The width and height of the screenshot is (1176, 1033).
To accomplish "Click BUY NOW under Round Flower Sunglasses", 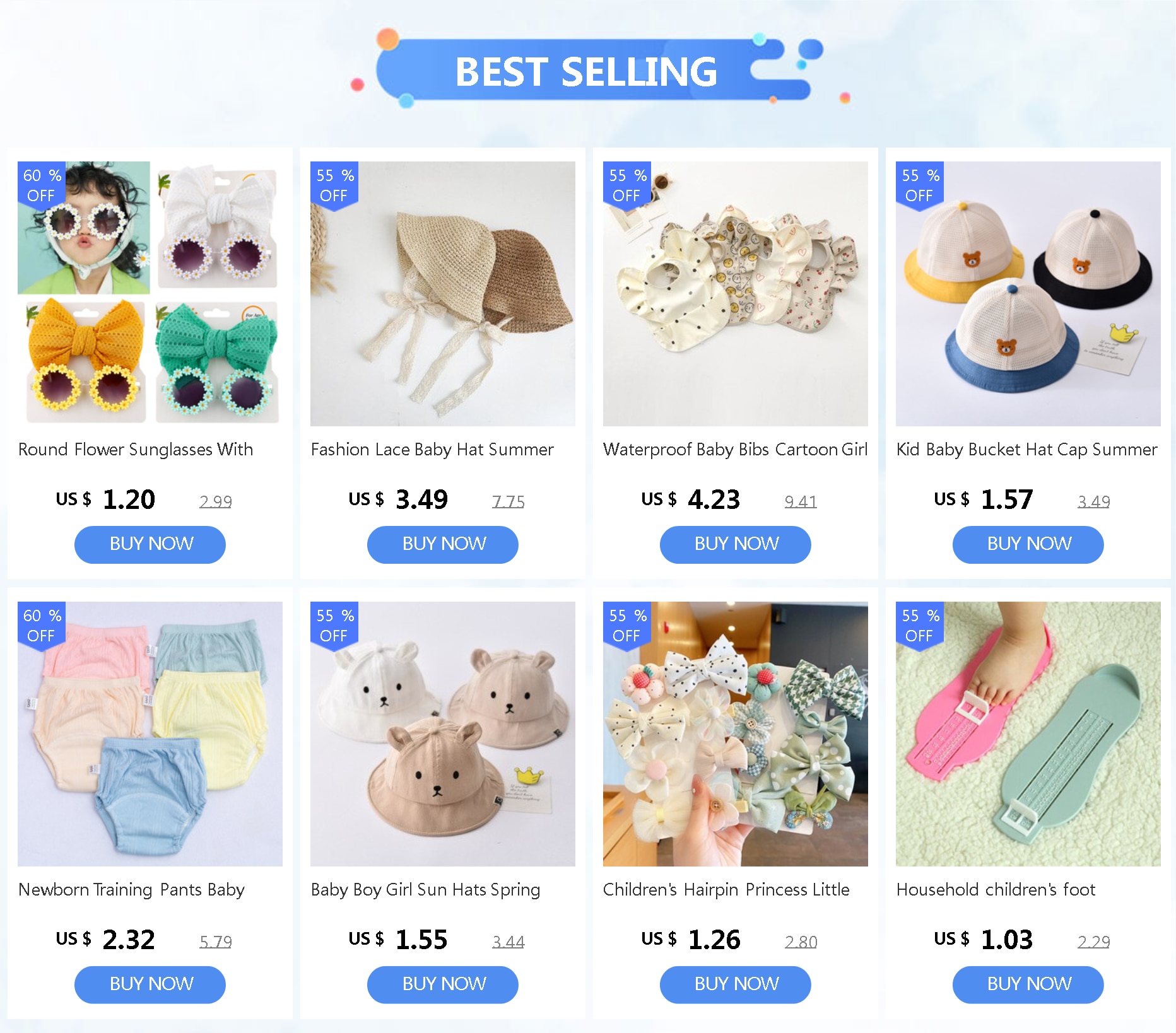I will click(x=150, y=544).
